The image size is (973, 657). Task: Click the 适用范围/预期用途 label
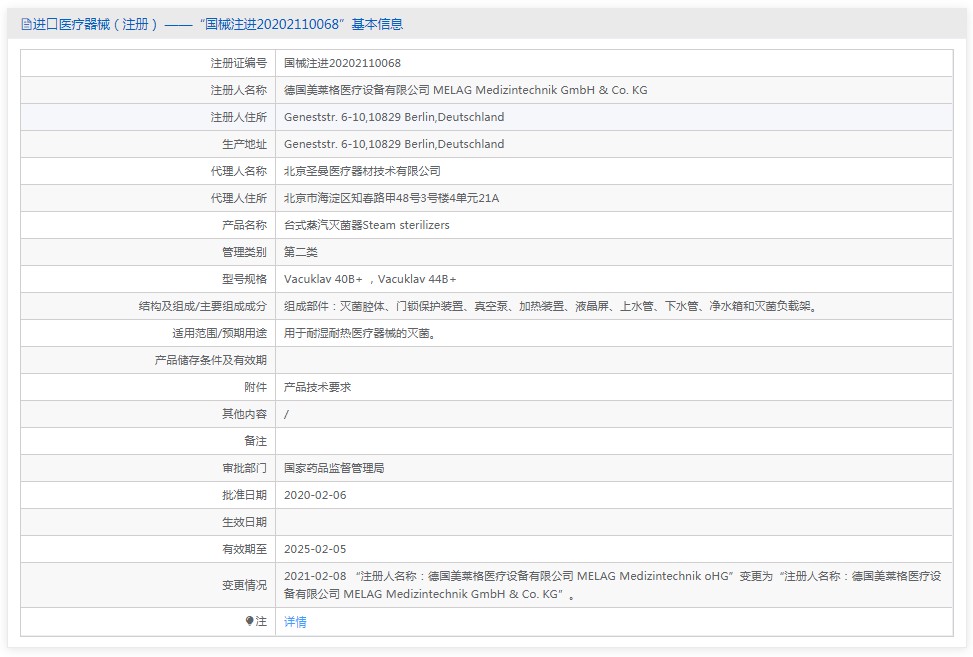pos(220,333)
